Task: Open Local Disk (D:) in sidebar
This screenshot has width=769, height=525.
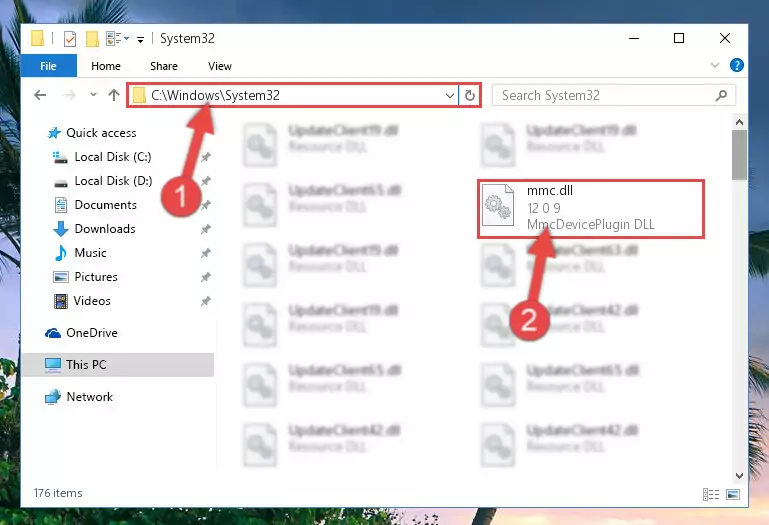Action: (113, 181)
